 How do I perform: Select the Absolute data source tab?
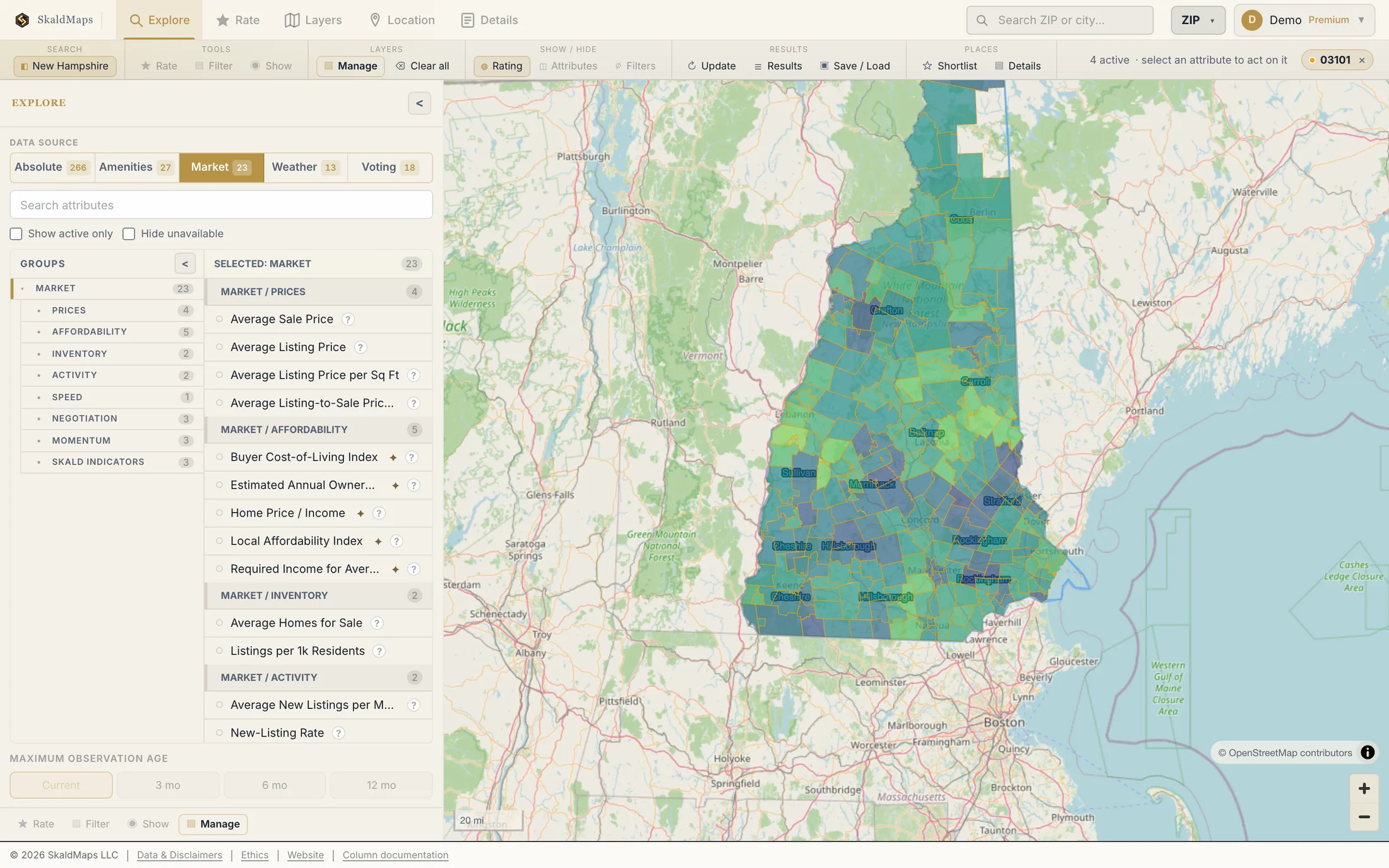[x=52, y=167]
